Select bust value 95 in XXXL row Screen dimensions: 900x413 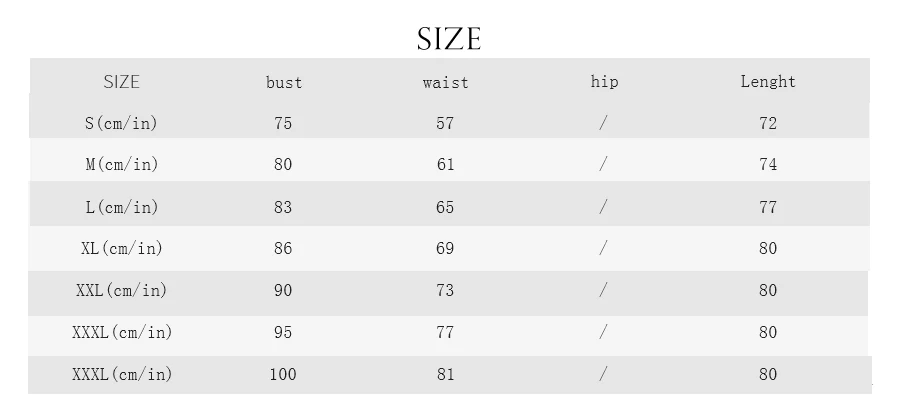coord(283,333)
